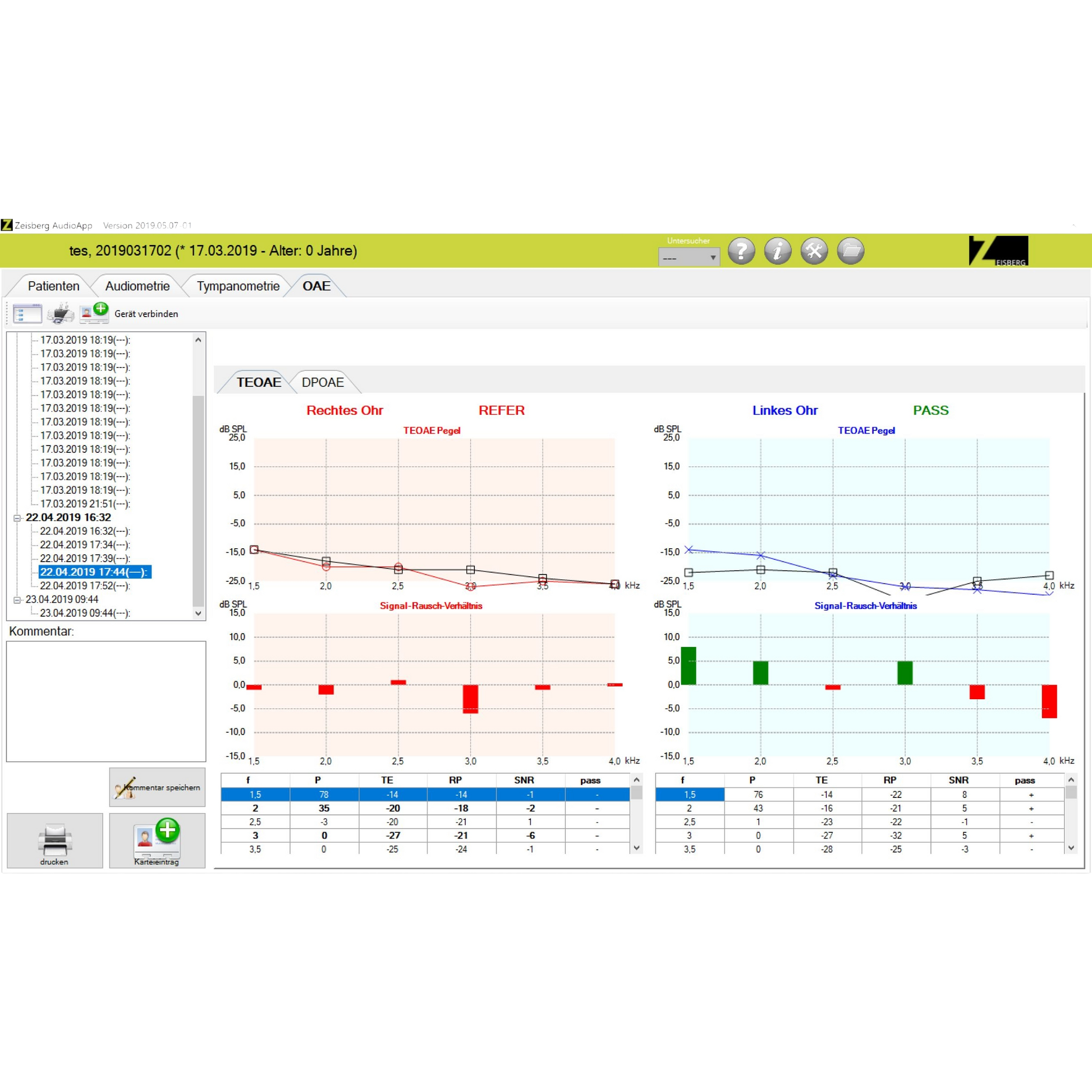Switch to the Patienten tab
The image size is (1092, 1092).
coord(54,286)
